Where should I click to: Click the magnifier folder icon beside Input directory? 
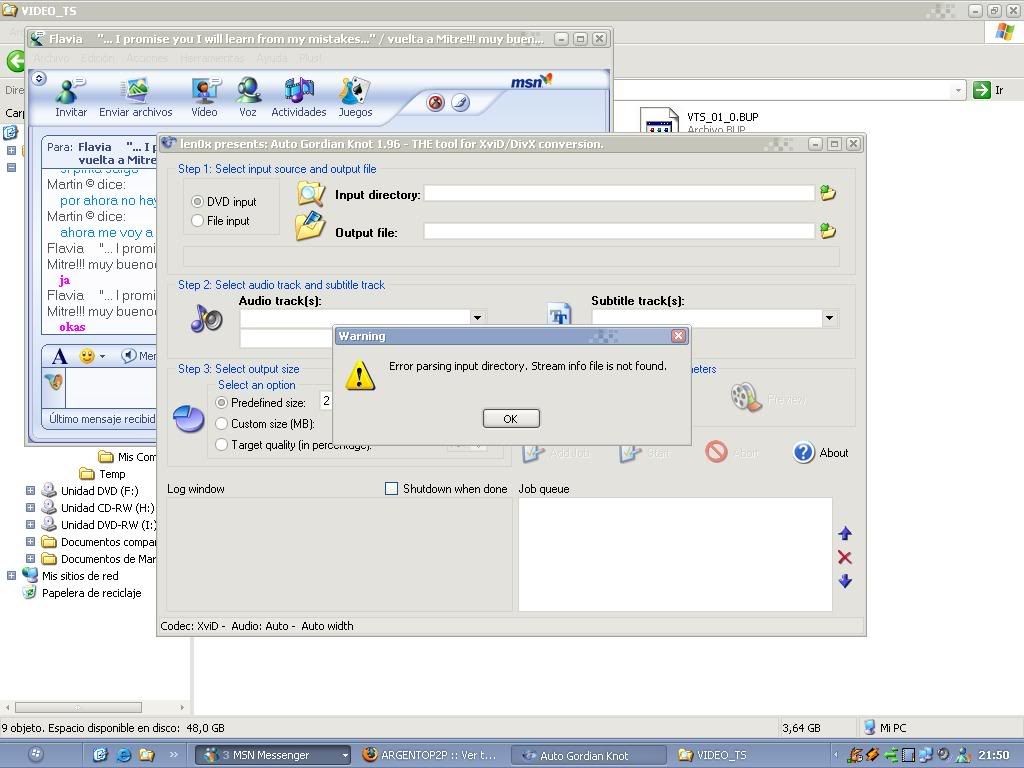pyautogui.click(x=310, y=193)
